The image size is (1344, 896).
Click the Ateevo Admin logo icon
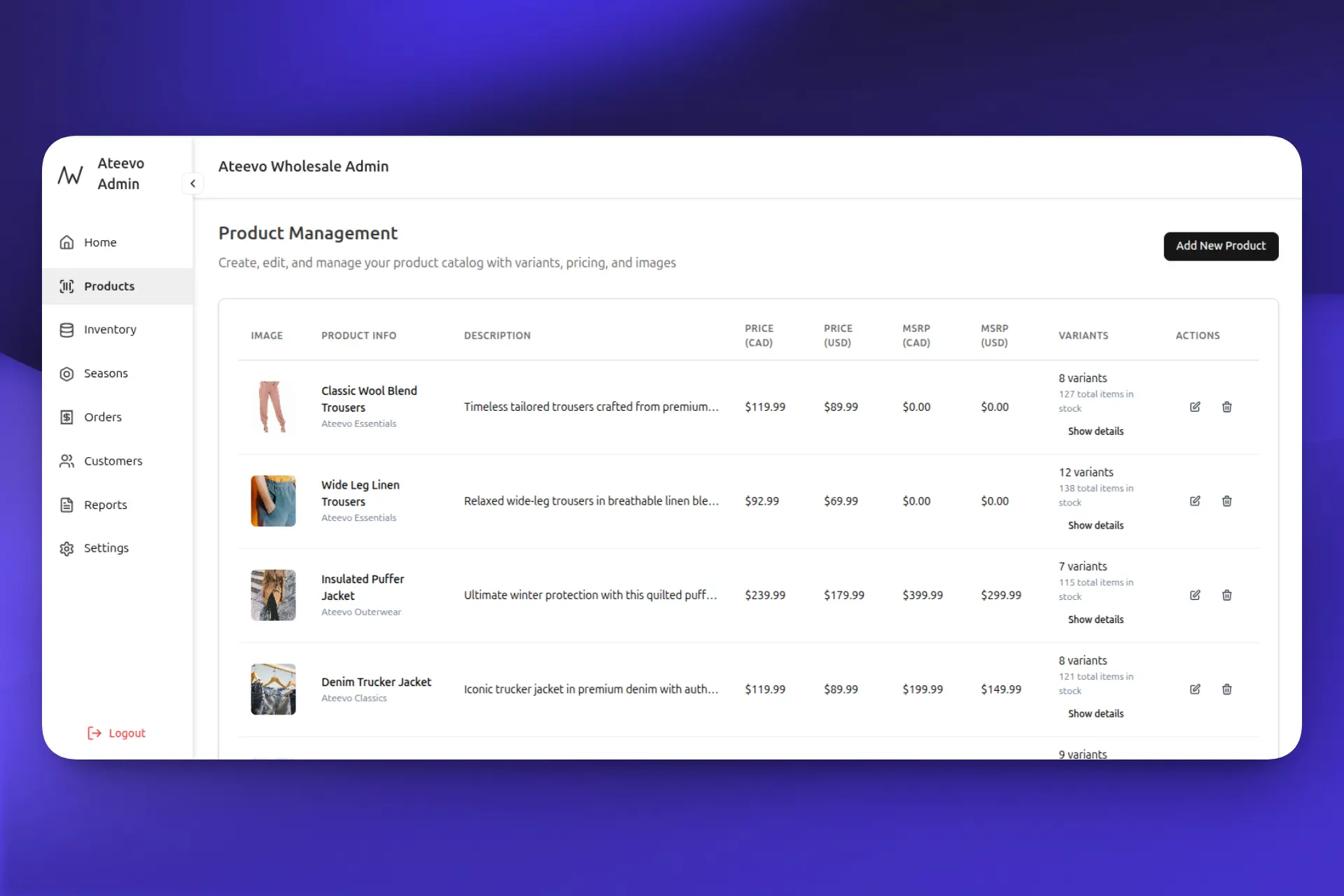(70, 174)
